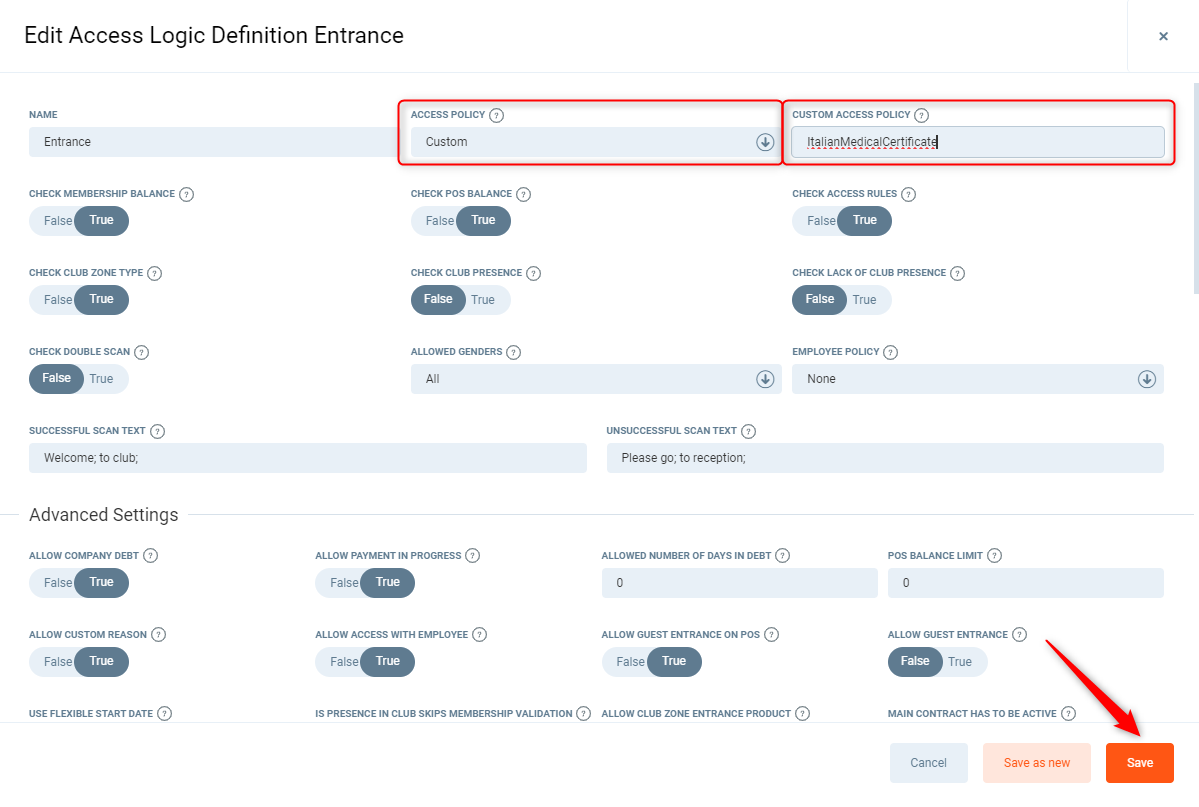Click Allow Guest Entrance help icon

tap(1019, 634)
